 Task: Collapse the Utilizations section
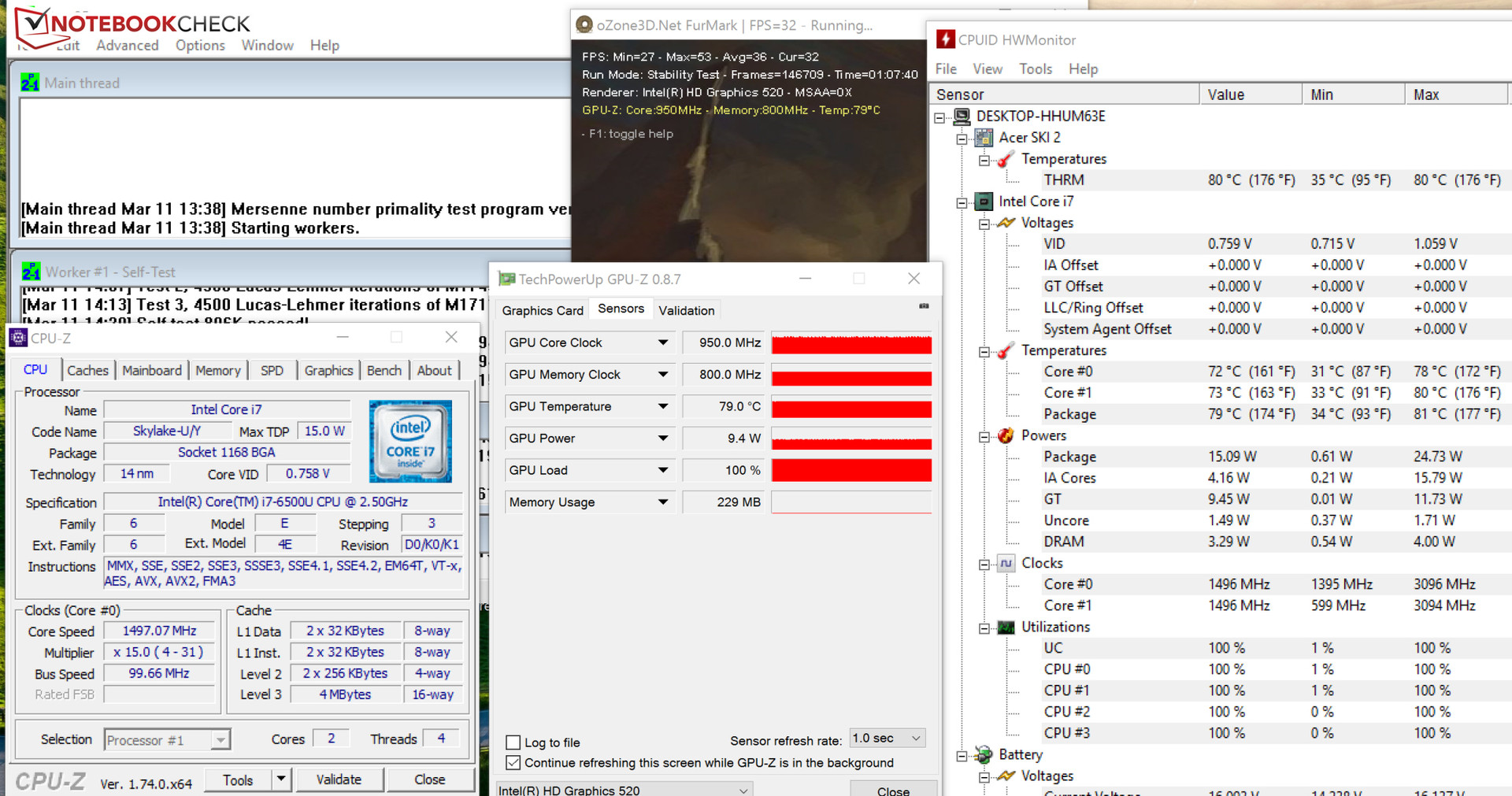click(984, 628)
